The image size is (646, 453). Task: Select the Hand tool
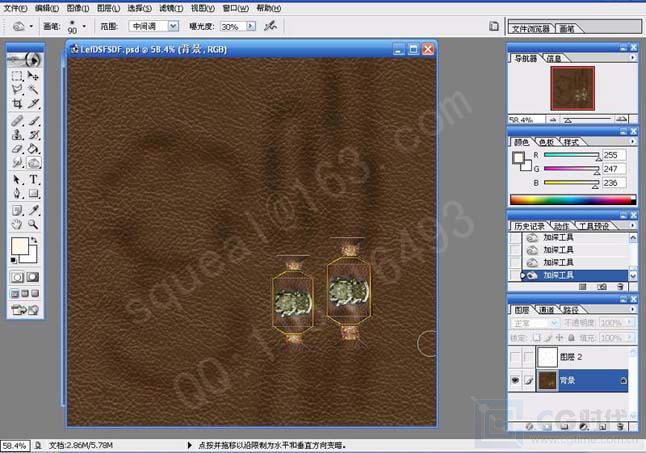[17, 224]
